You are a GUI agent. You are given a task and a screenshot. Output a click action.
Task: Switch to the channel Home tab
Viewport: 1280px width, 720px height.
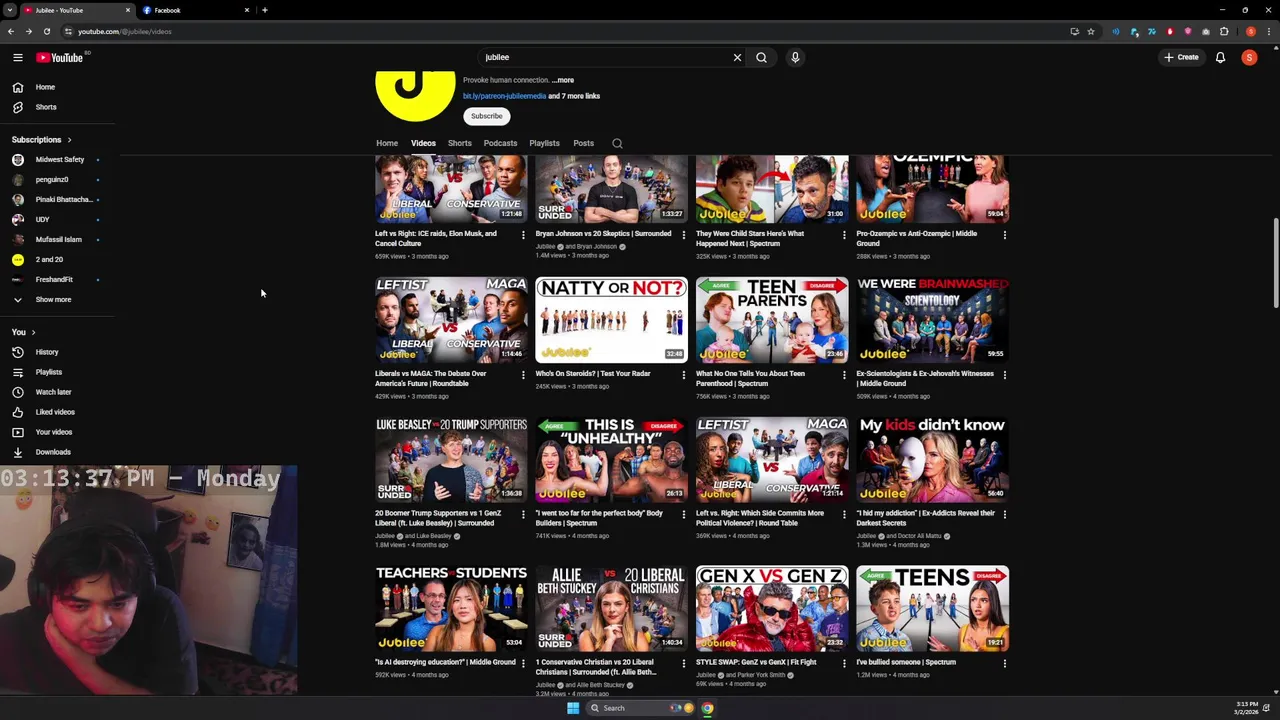tap(387, 143)
